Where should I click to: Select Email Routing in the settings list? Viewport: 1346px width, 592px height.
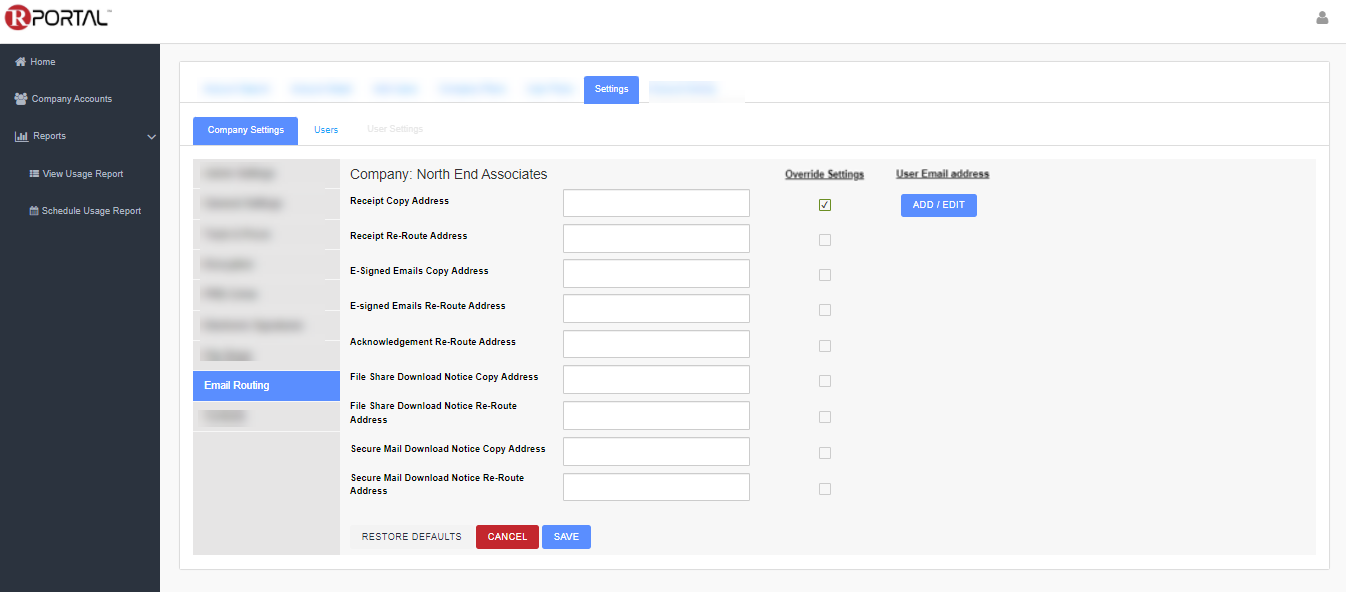[x=266, y=385]
